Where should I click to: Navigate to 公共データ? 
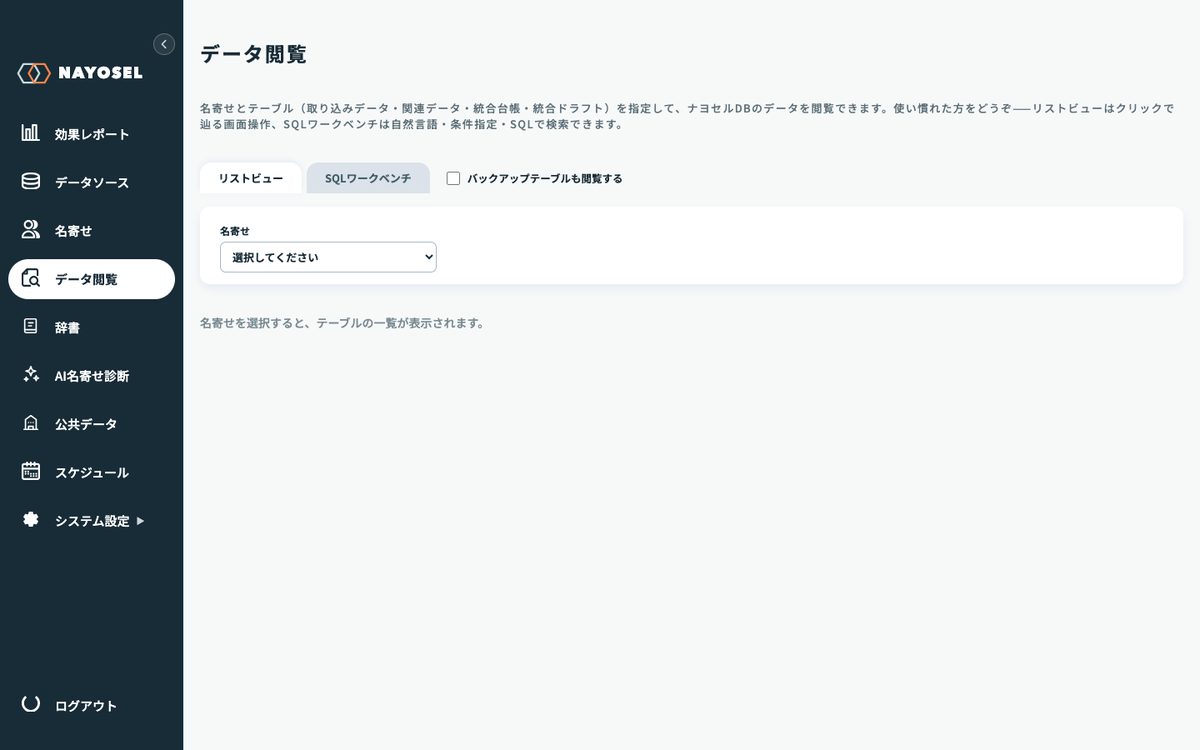[x=91, y=424]
